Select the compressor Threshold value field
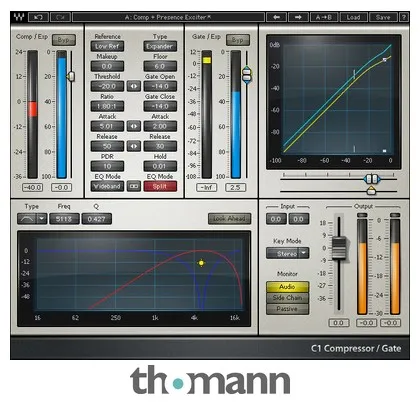The height and width of the screenshot is (404, 420). click(x=107, y=86)
